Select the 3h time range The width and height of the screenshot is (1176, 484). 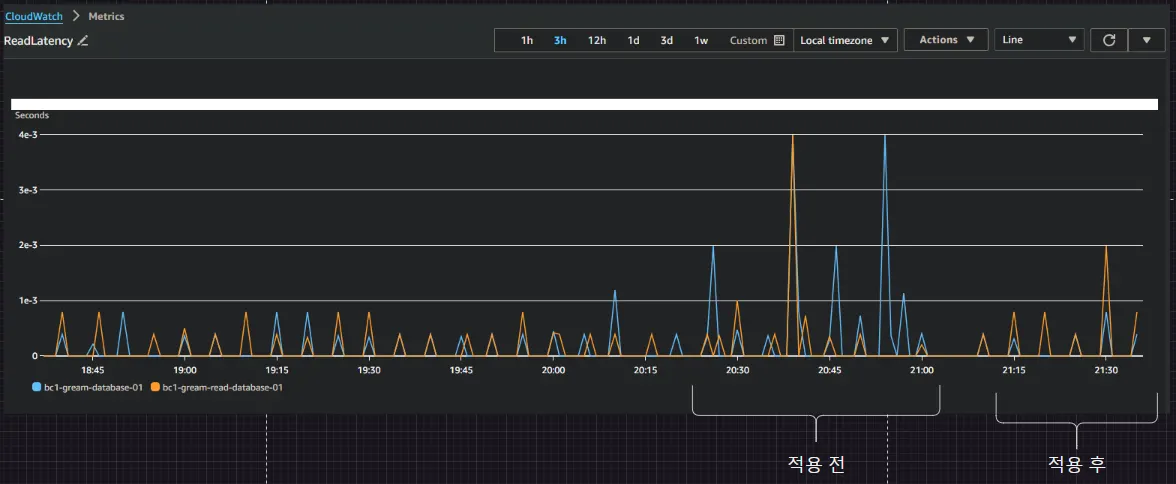click(561, 40)
